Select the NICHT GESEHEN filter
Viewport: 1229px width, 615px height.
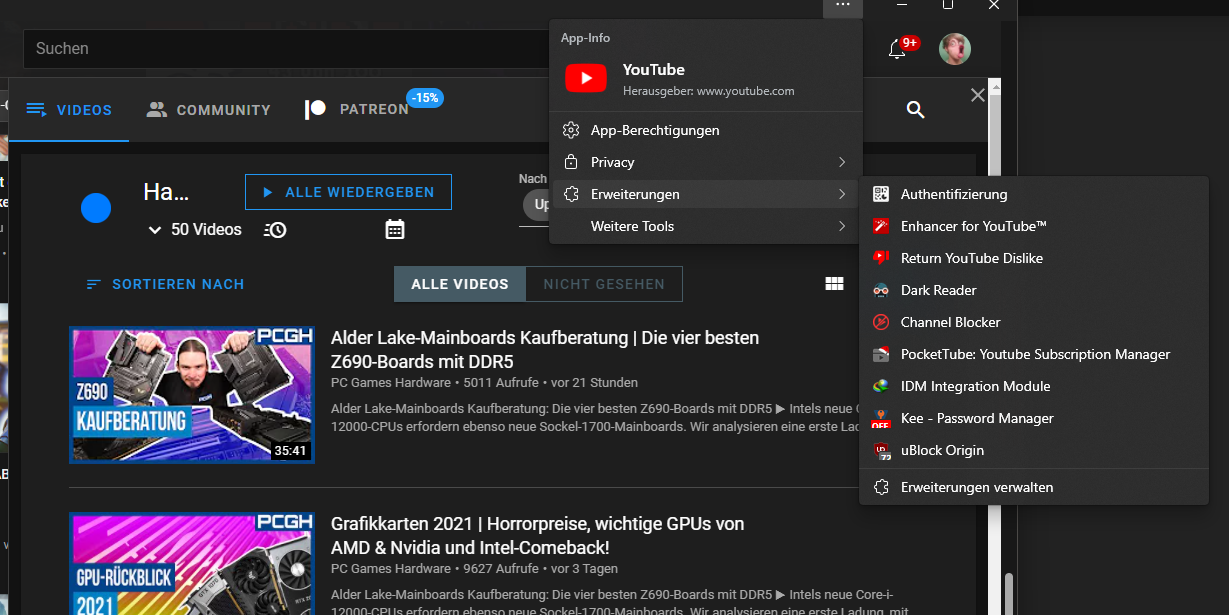coord(604,284)
